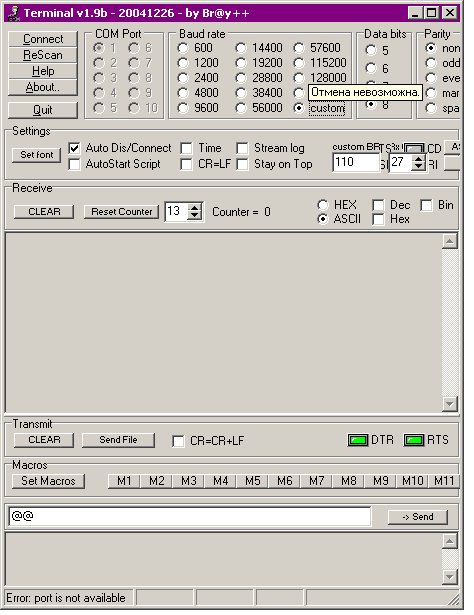
Task: Run macro M5
Action: [x=252, y=481]
